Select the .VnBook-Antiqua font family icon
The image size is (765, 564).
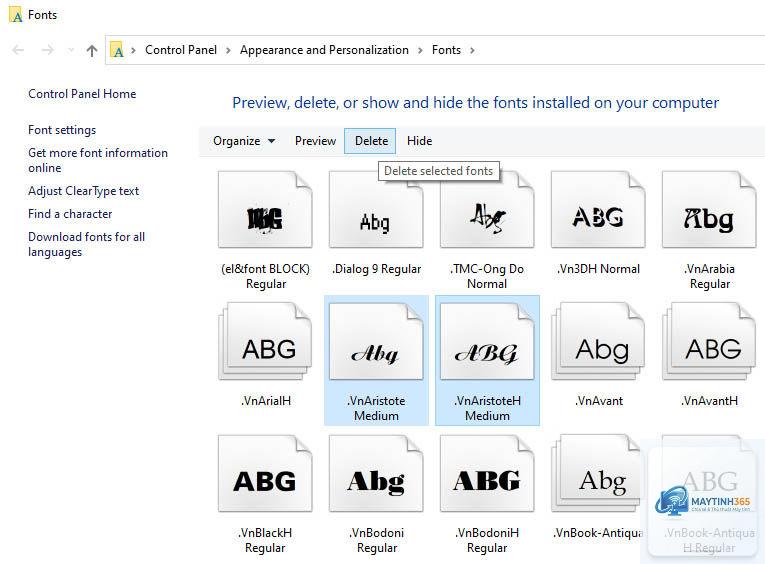(x=596, y=474)
